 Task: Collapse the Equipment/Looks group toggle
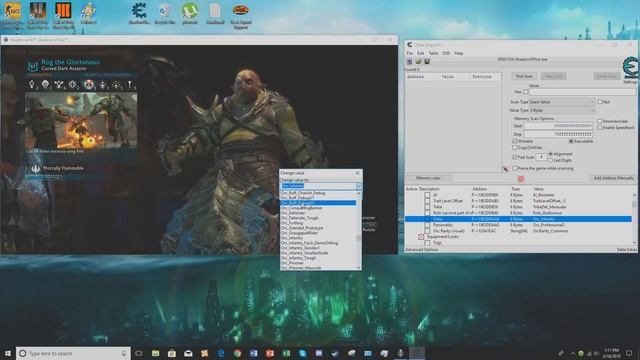[421, 237]
